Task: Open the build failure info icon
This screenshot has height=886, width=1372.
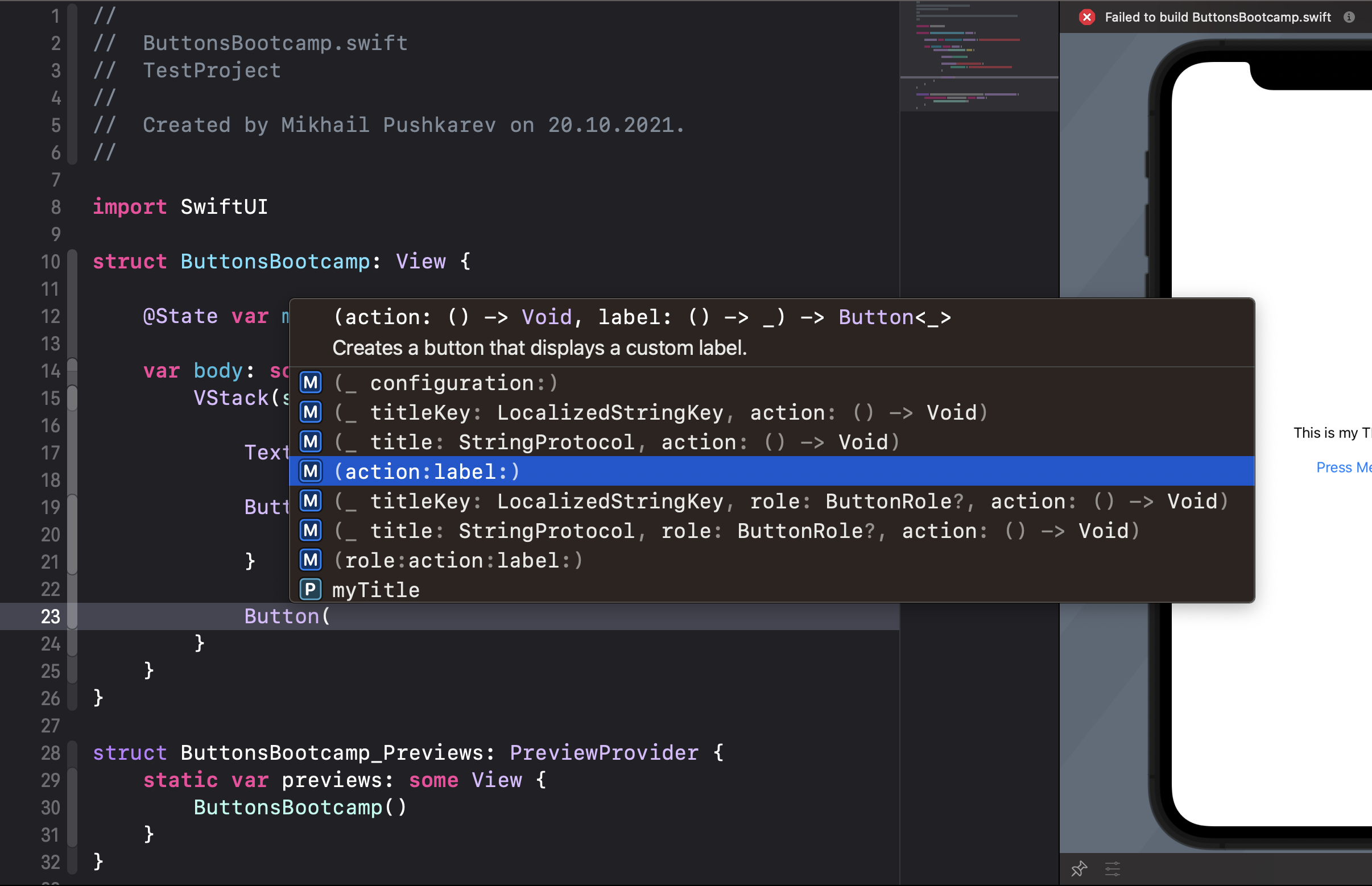Action: (x=1349, y=17)
